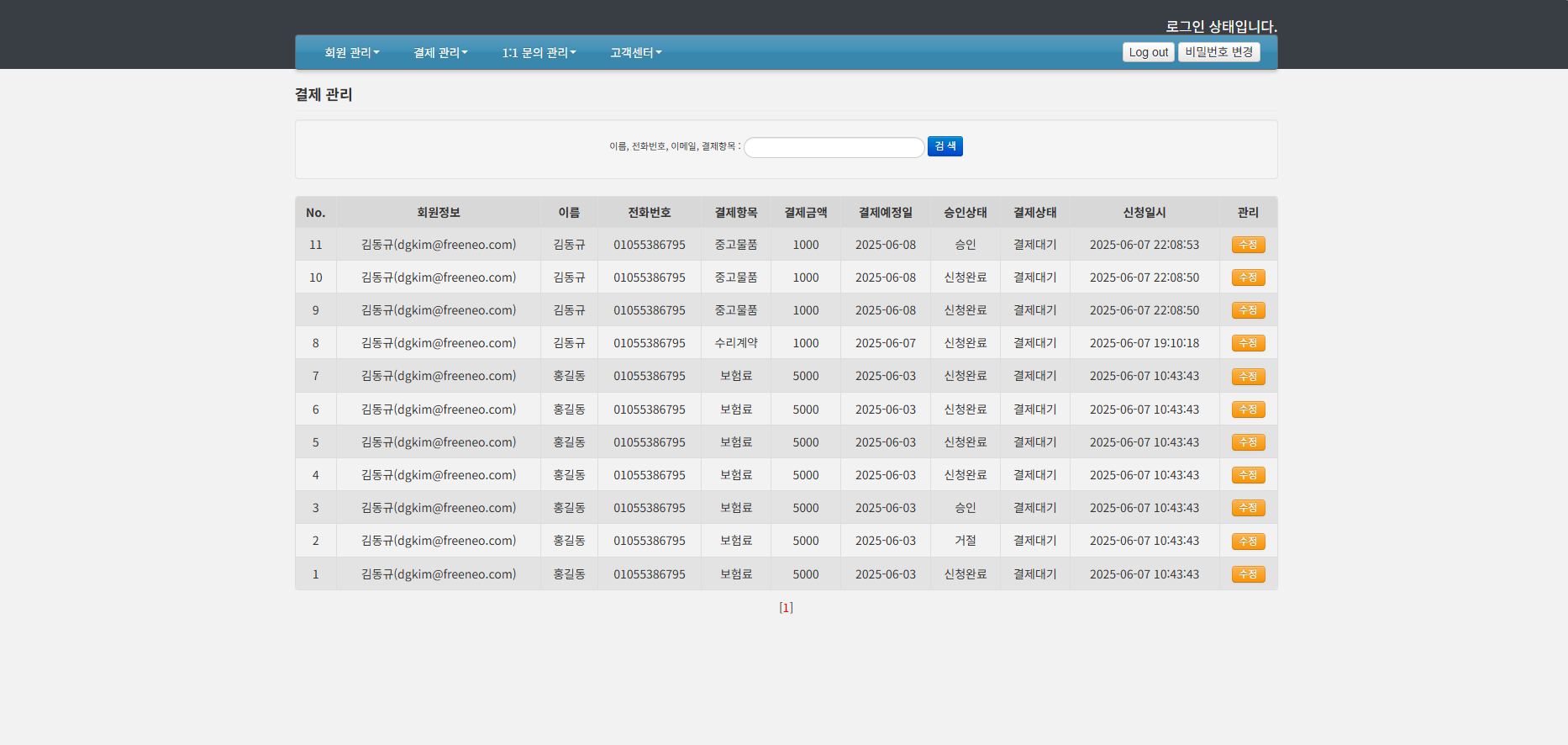
Task: Click timestamp 2025-06-07 19:10:18
Action: pos(1144,343)
